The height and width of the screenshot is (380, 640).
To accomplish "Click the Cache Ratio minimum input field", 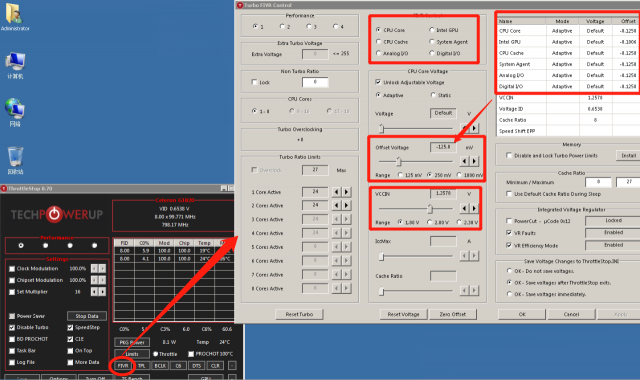I will point(598,182).
